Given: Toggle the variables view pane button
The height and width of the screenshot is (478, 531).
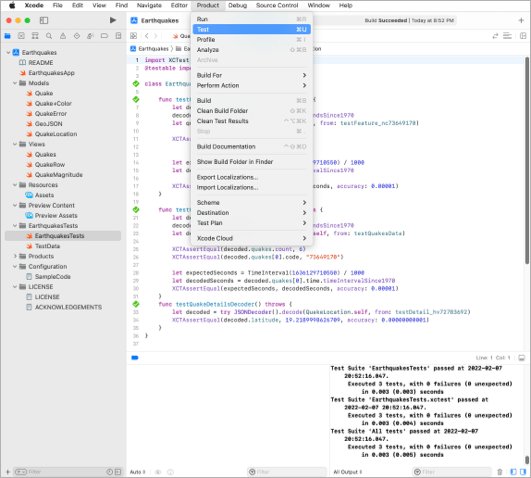Looking at the screenshot, I should tap(513, 472).
